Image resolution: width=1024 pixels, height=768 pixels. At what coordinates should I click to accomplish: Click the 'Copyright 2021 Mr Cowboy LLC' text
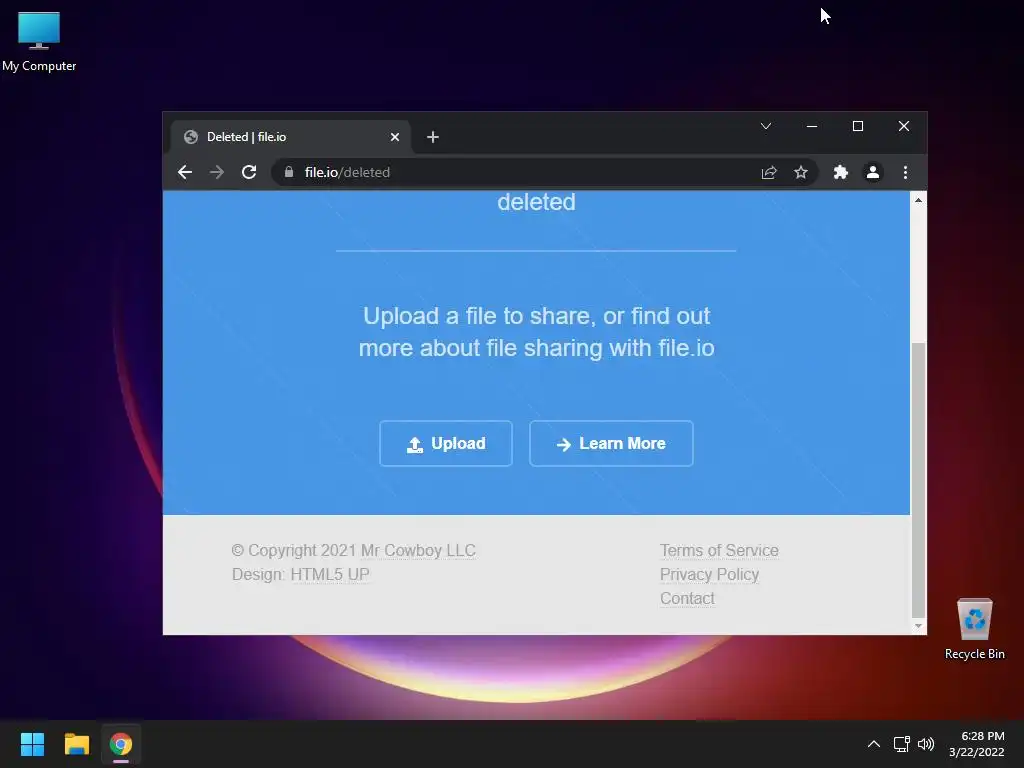pyautogui.click(x=353, y=551)
